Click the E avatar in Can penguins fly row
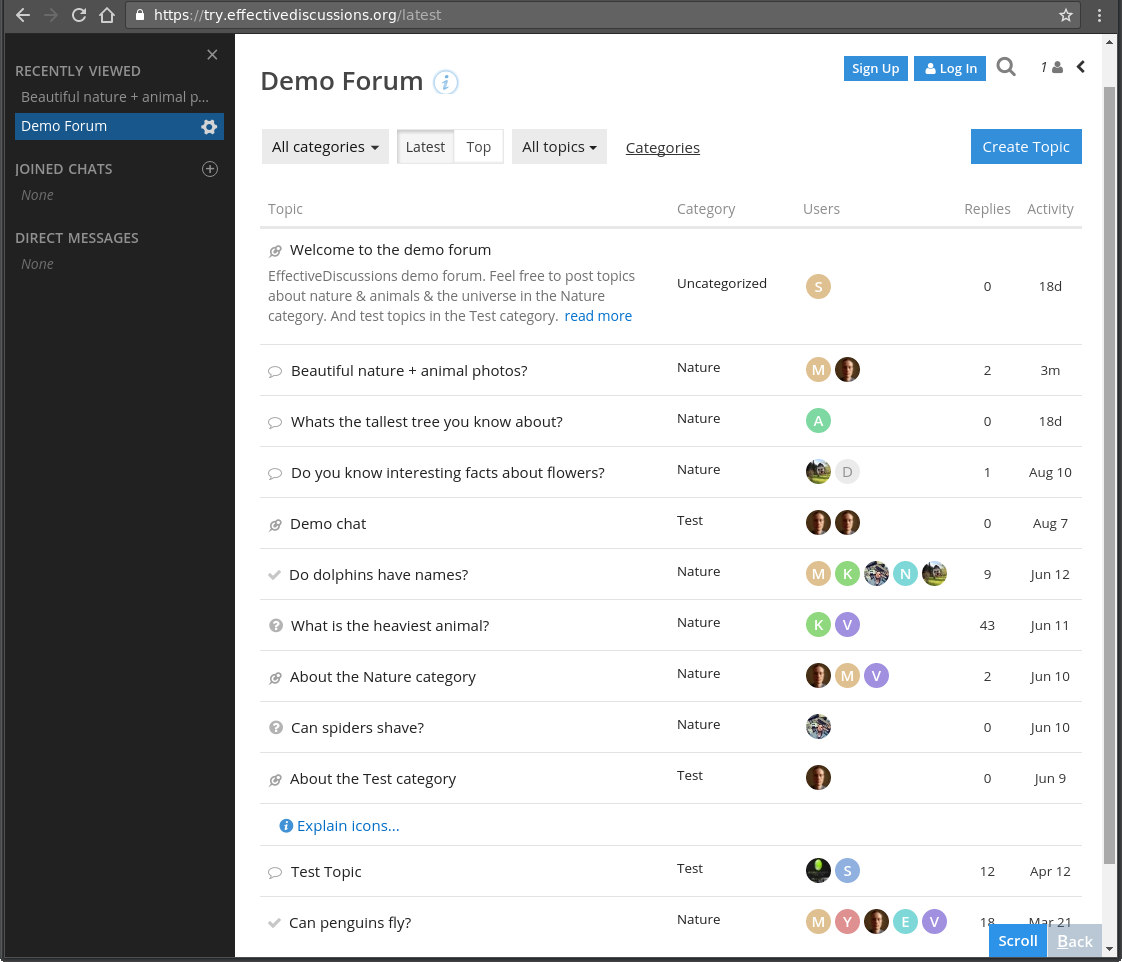 905,922
